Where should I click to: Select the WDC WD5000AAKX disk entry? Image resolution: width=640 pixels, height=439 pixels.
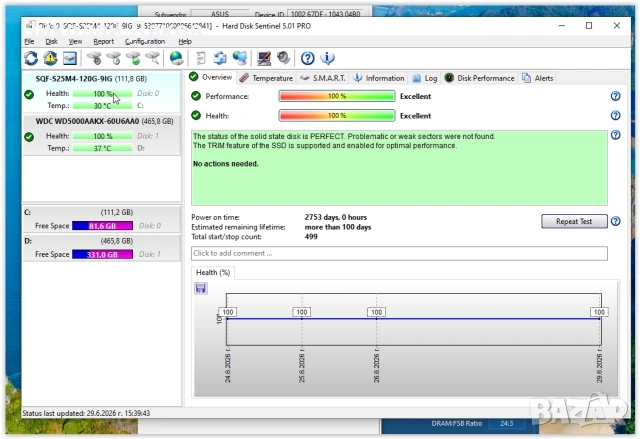(x=102, y=135)
